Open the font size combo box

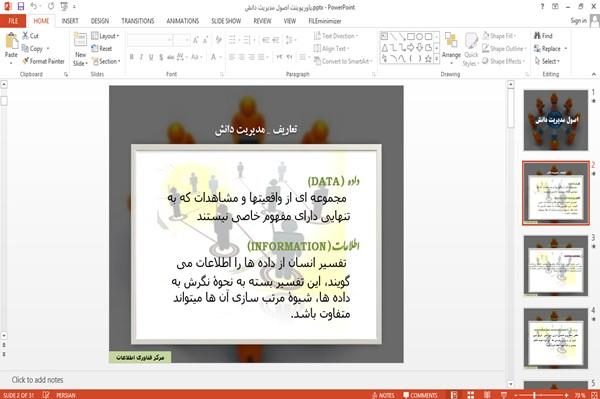click(181, 40)
